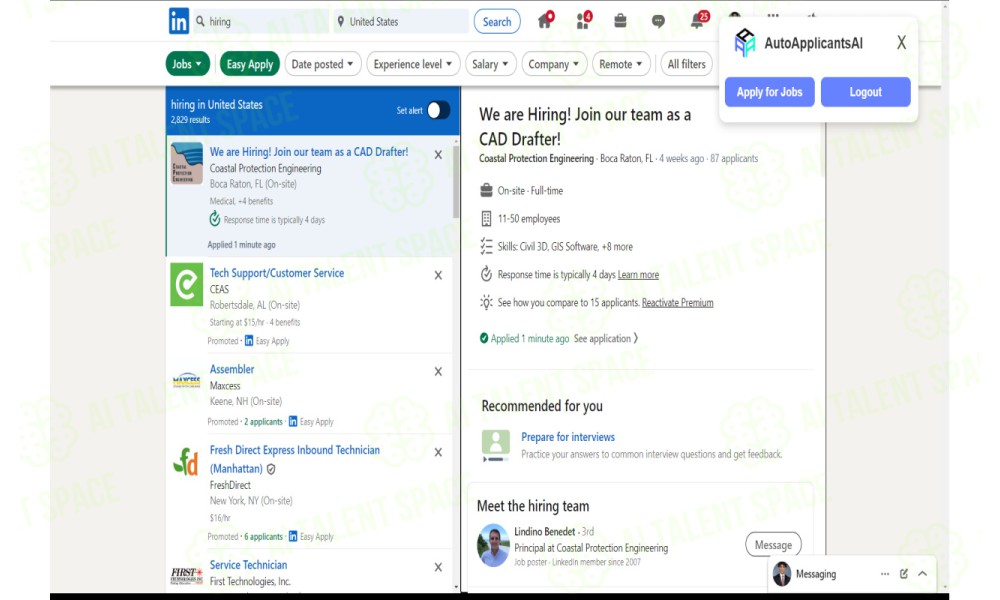Click the AutoApplicantsAI extension logo

[744, 43]
